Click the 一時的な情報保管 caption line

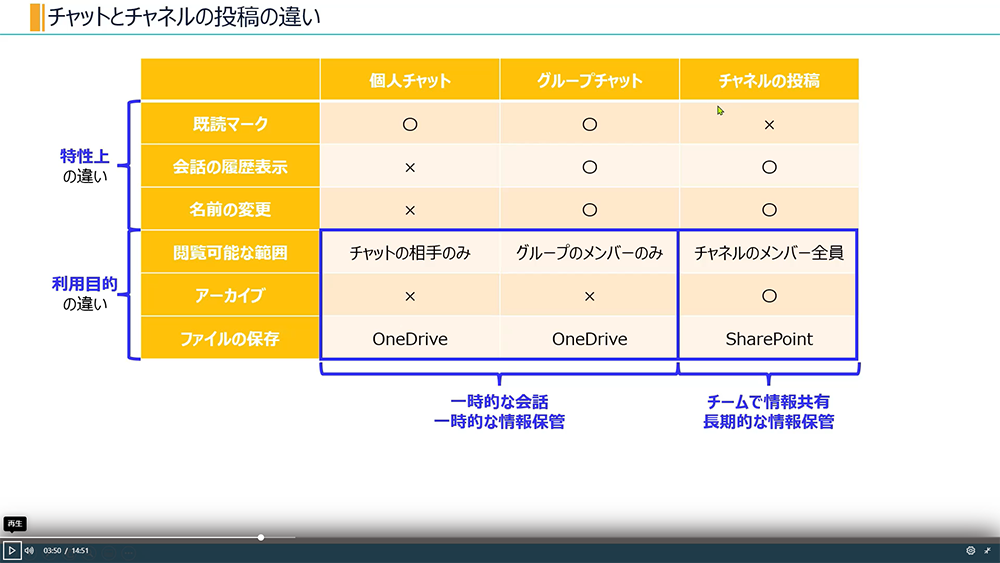click(x=499, y=421)
